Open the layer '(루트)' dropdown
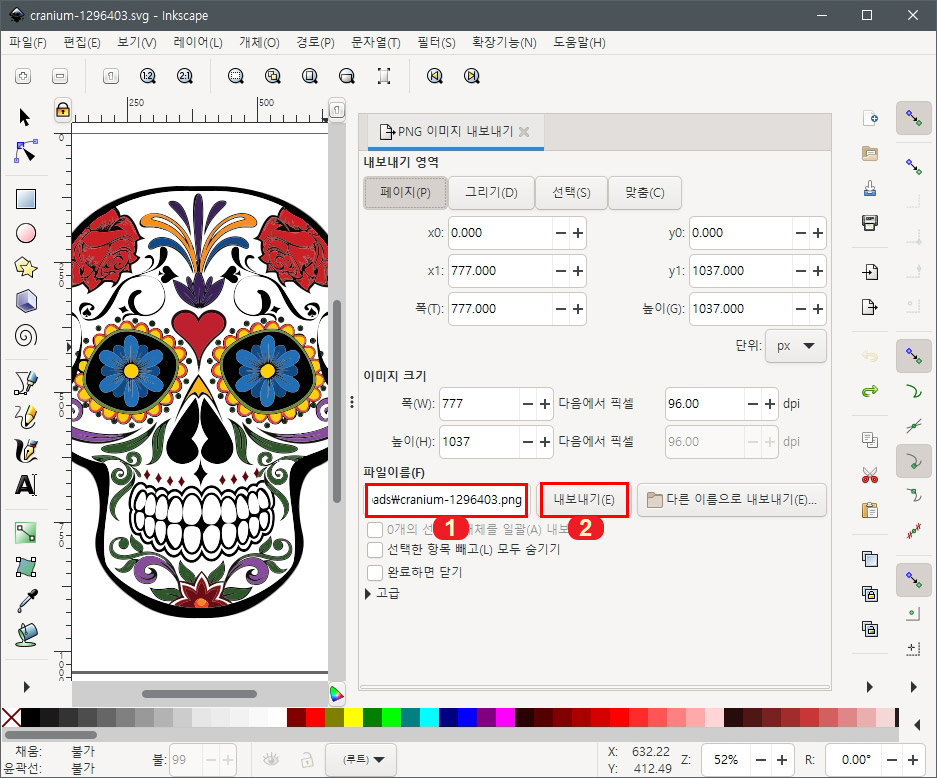The height and width of the screenshot is (778, 937). pyautogui.click(x=362, y=759)
